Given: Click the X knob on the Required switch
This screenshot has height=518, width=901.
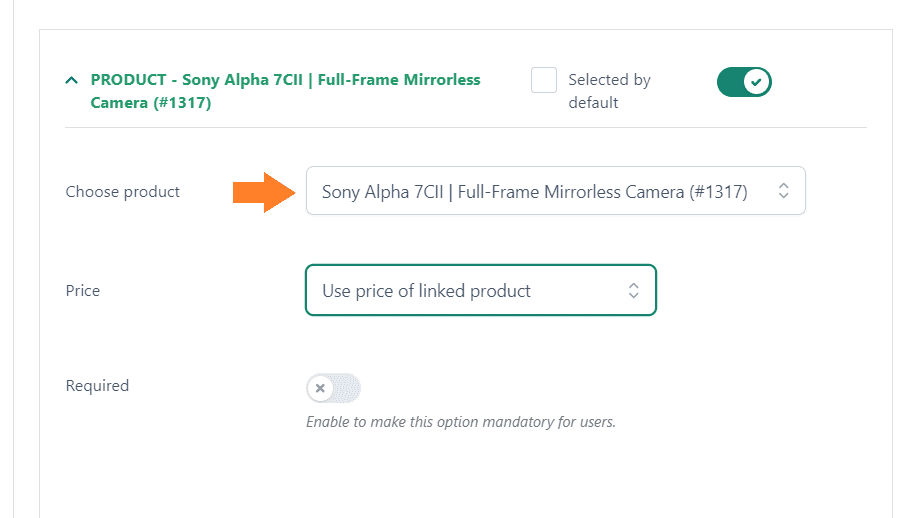Looking at the screenshot, I should [x=321, y=388].
